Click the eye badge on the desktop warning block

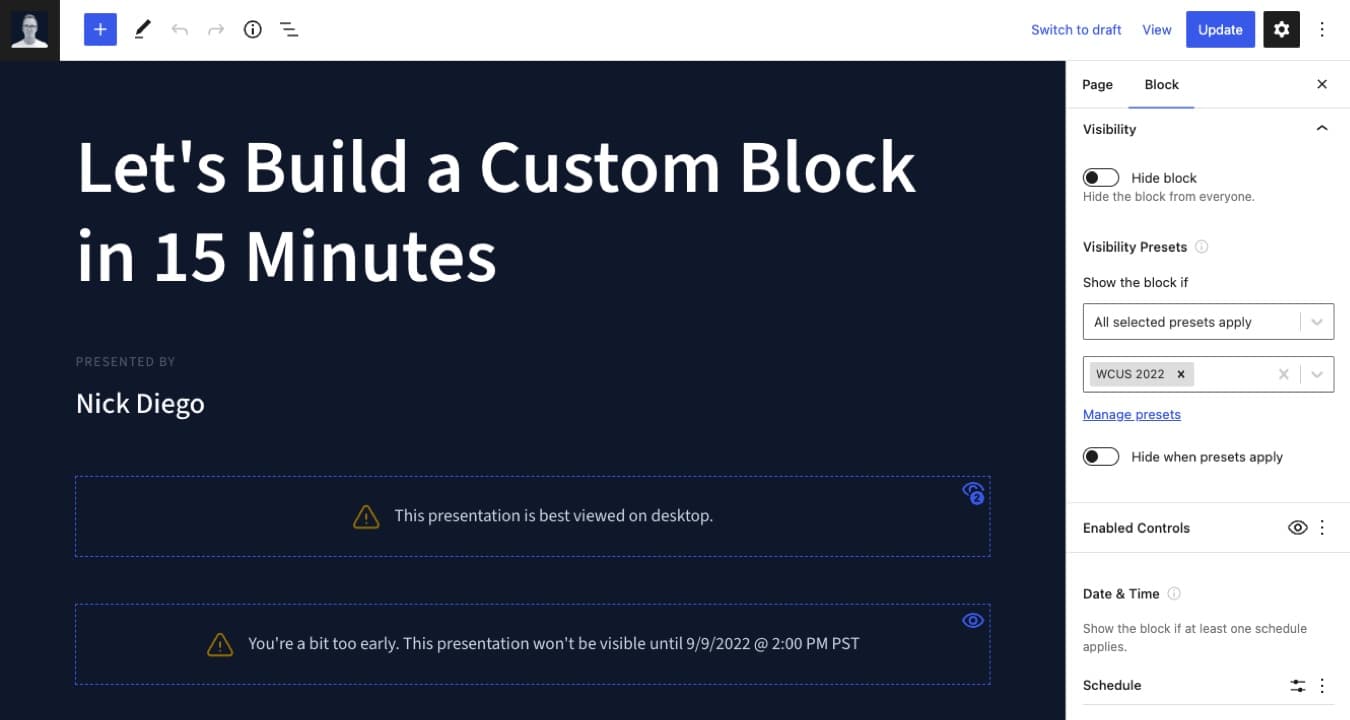tap(972, 492)
